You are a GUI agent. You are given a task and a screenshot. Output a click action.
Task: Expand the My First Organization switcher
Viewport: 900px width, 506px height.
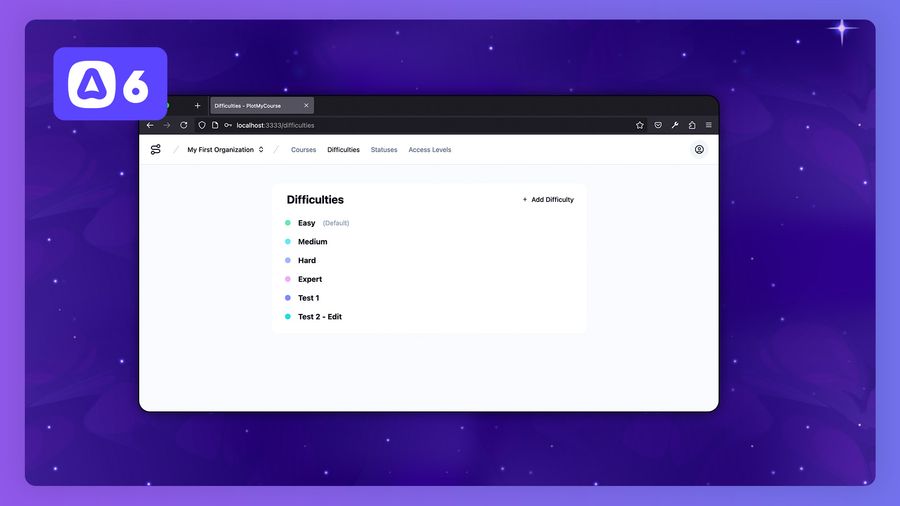pos(225,150)
